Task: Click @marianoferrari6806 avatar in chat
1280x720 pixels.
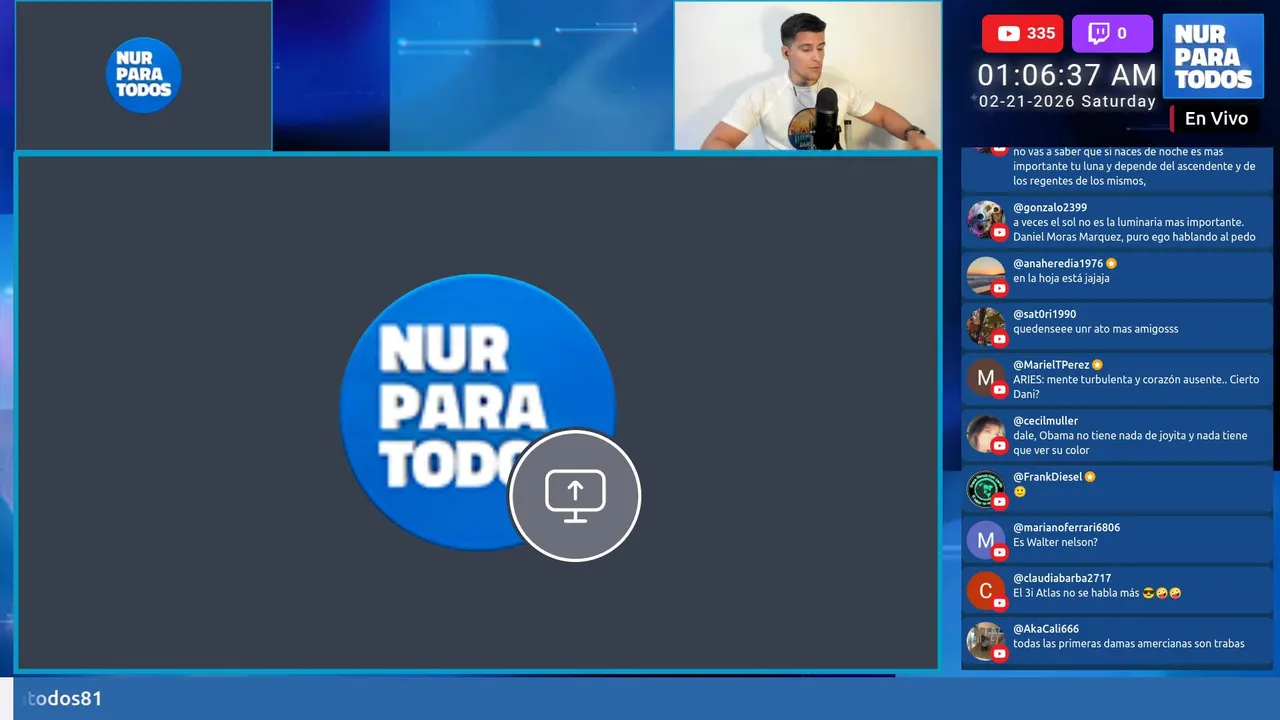Action: (x=986, y=540)
